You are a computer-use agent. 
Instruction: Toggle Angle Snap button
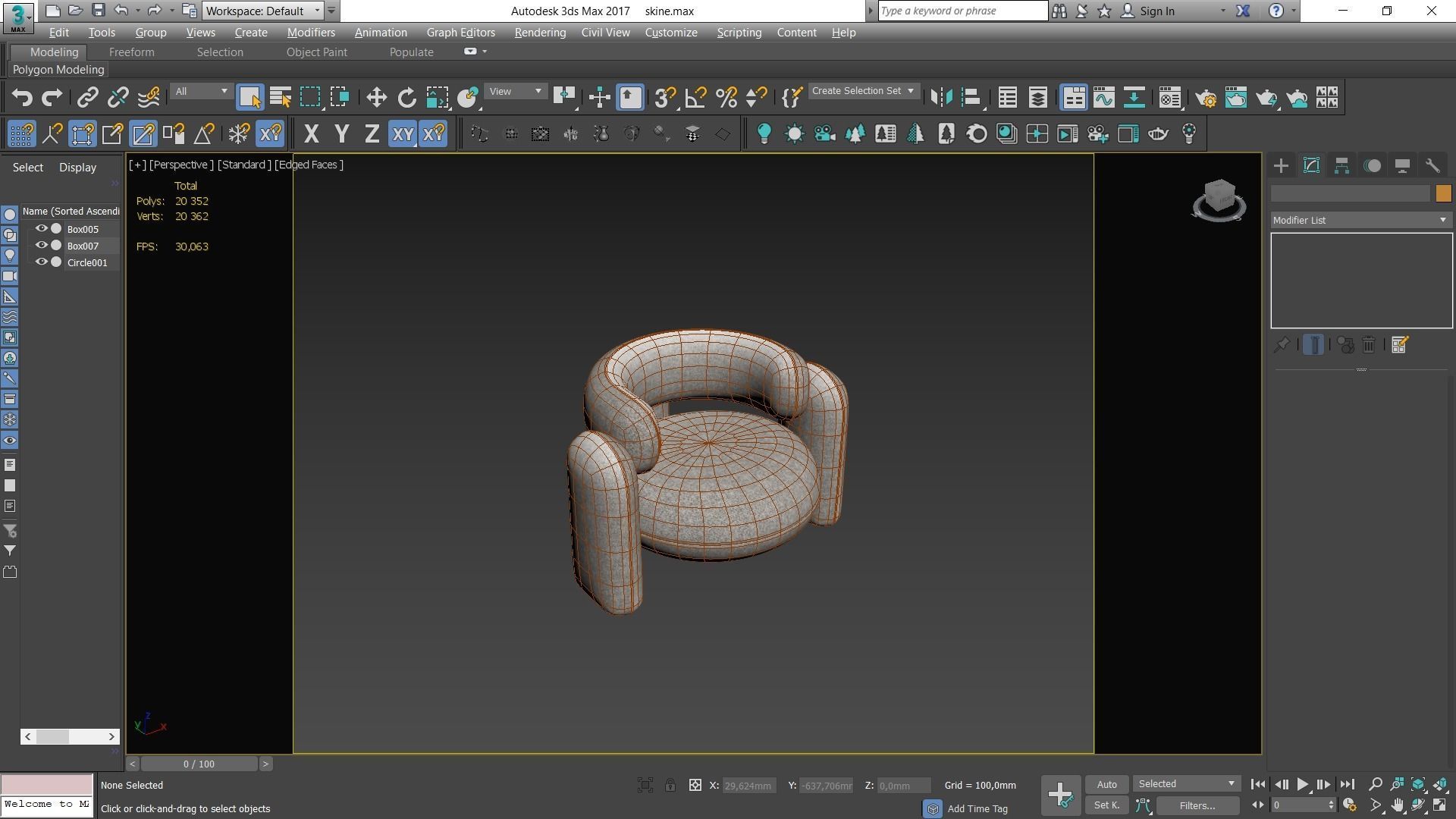pyautogui.click(x=695, y=97)
